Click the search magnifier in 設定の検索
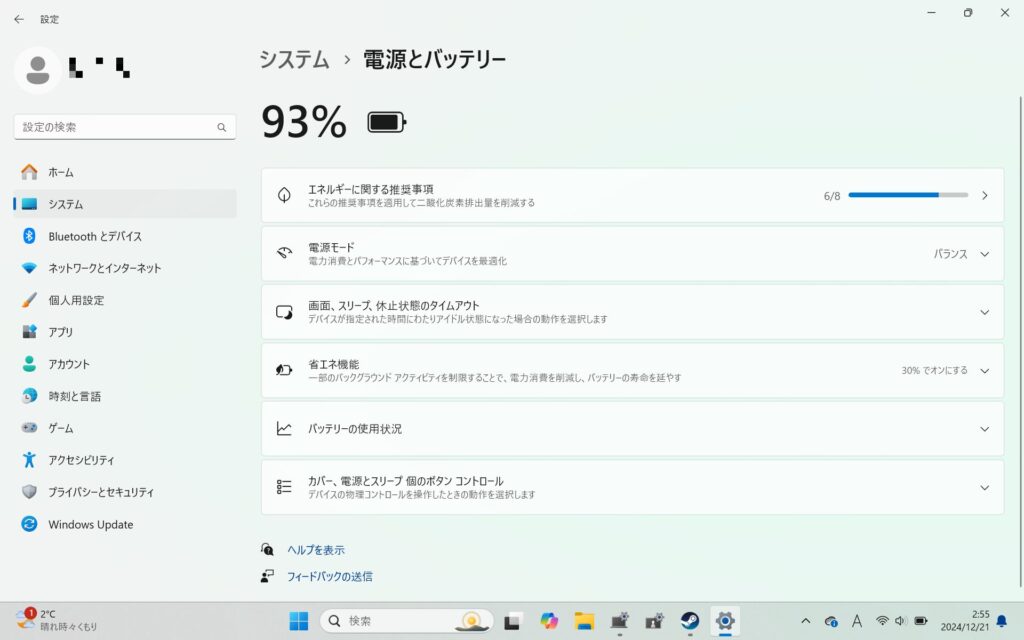This screenshot has height=640, width=1024. point(222,128)
